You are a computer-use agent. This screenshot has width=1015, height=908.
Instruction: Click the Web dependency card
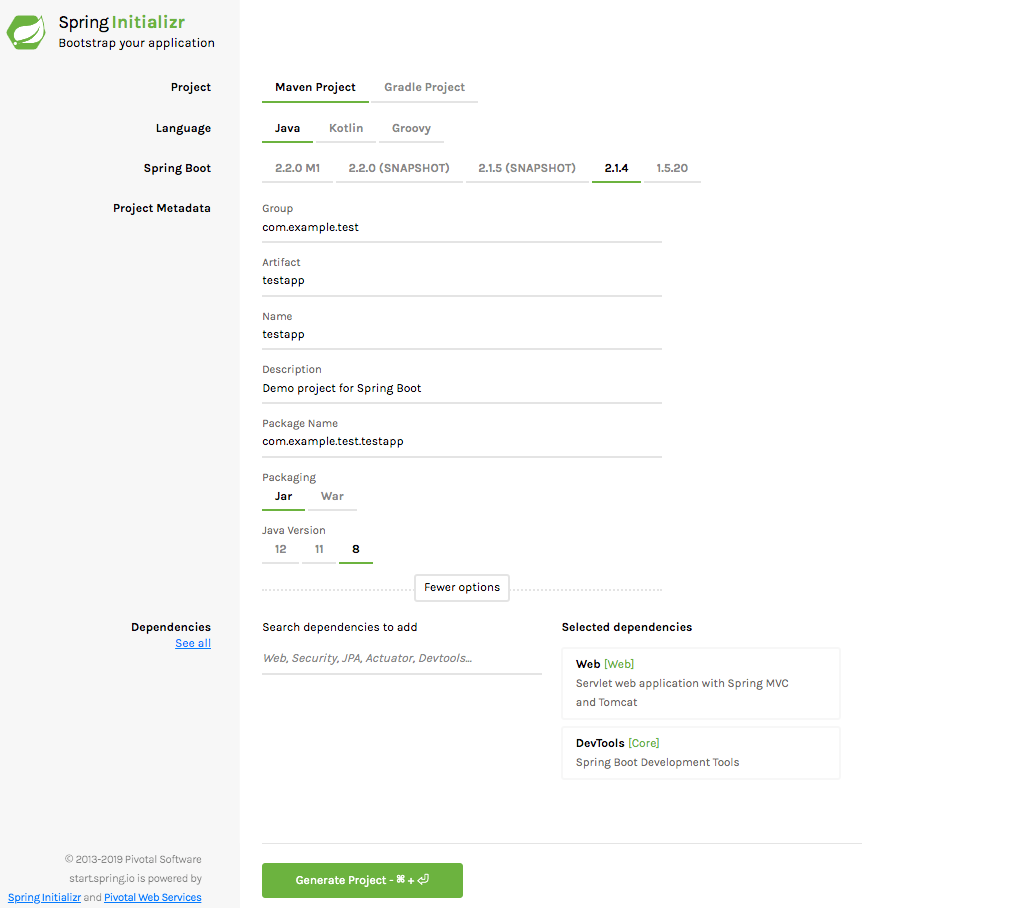point(700,683)
